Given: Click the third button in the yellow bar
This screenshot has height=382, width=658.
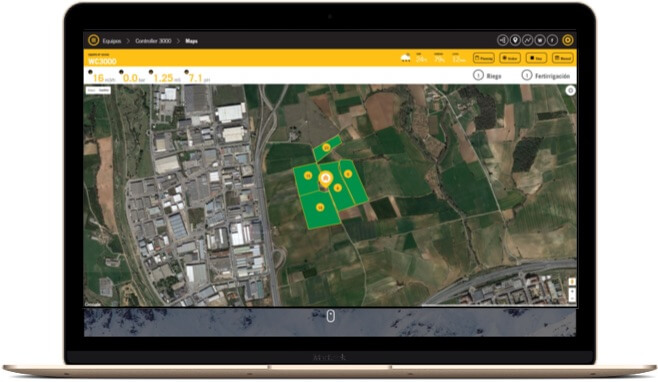Looking at the screenshot, I should pyautogui.click(x=536, y=58).
